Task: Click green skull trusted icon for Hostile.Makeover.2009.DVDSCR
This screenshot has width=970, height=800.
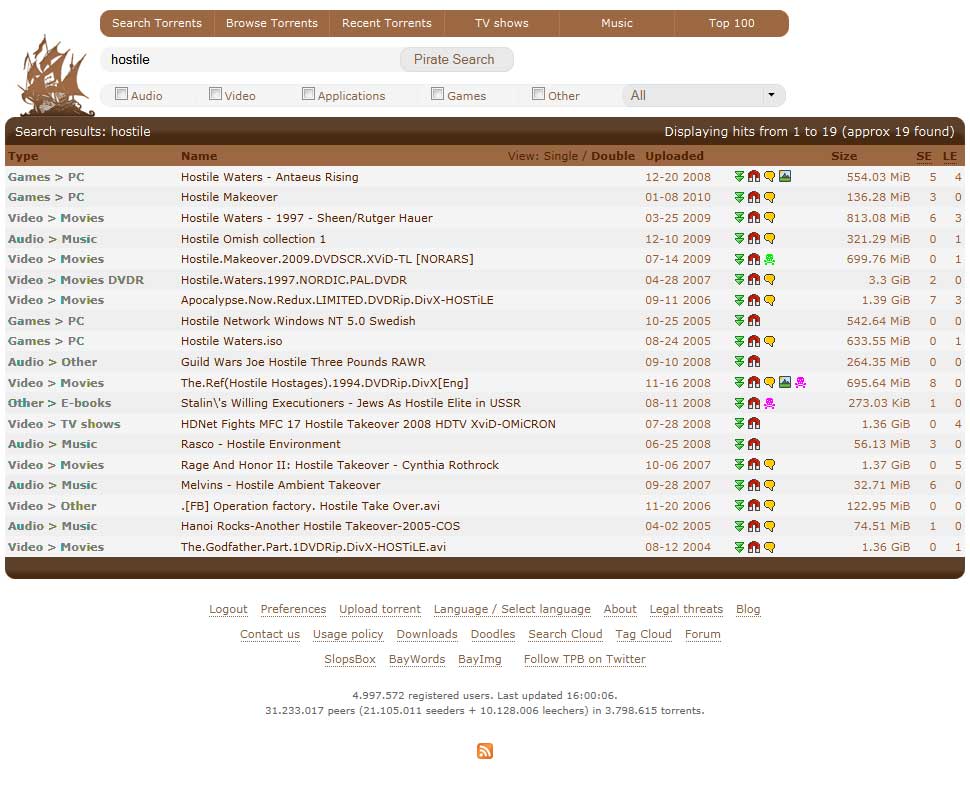Action: [x=770, y=259]
